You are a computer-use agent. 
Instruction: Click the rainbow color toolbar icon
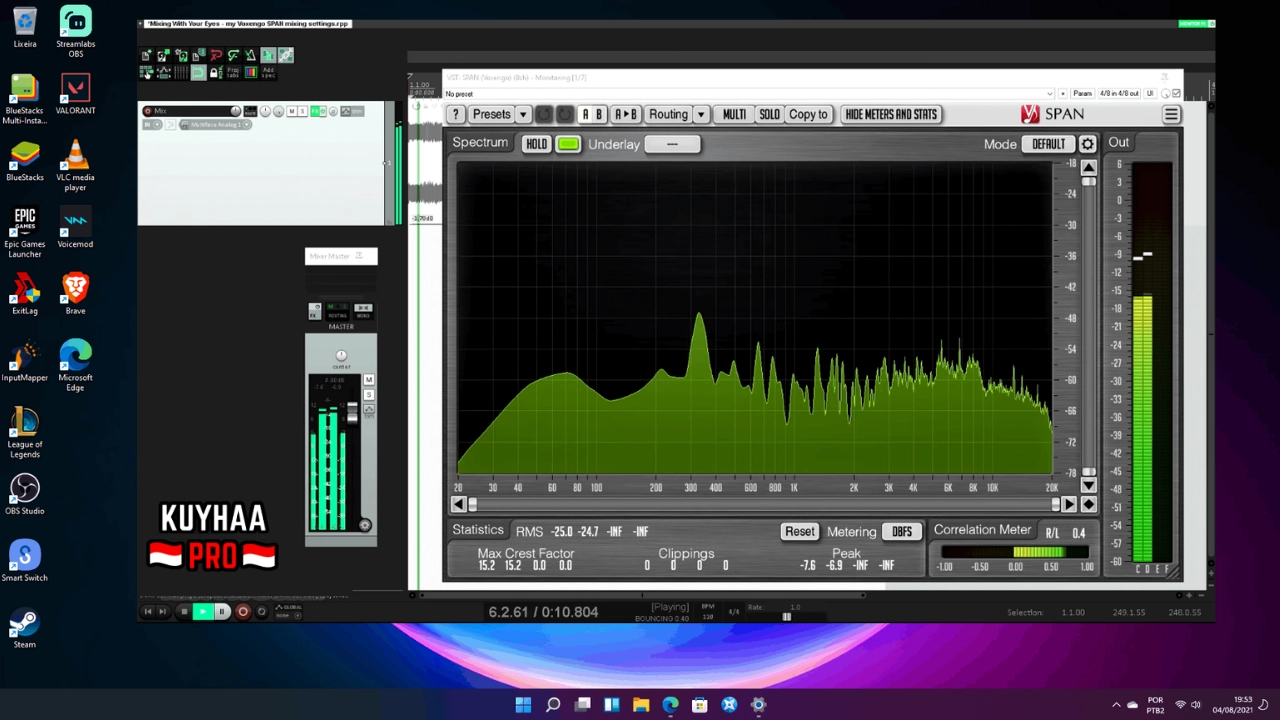251,72
